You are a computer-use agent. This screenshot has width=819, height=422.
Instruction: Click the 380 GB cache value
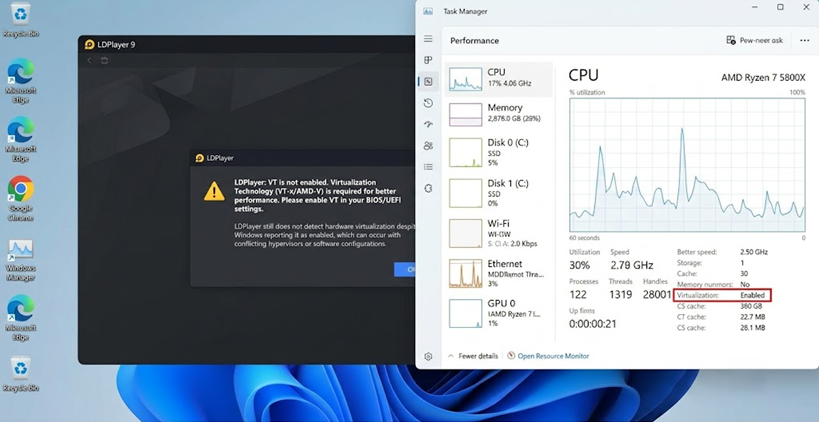click(751, 307)
